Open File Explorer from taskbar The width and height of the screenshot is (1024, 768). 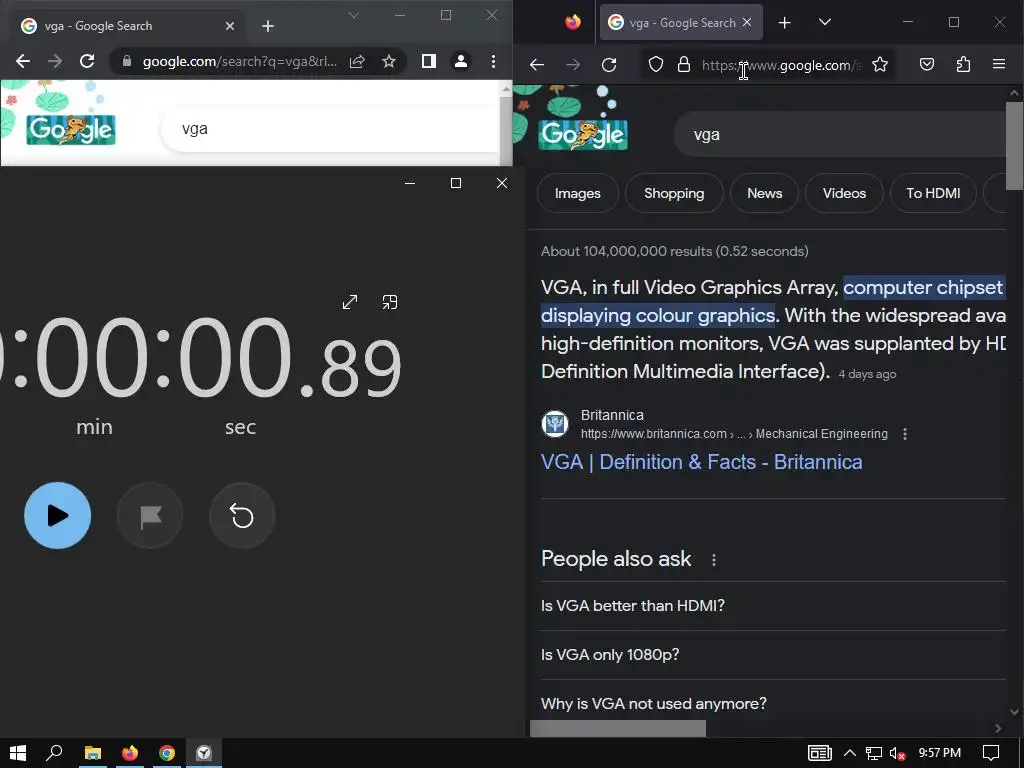point(93,753)
